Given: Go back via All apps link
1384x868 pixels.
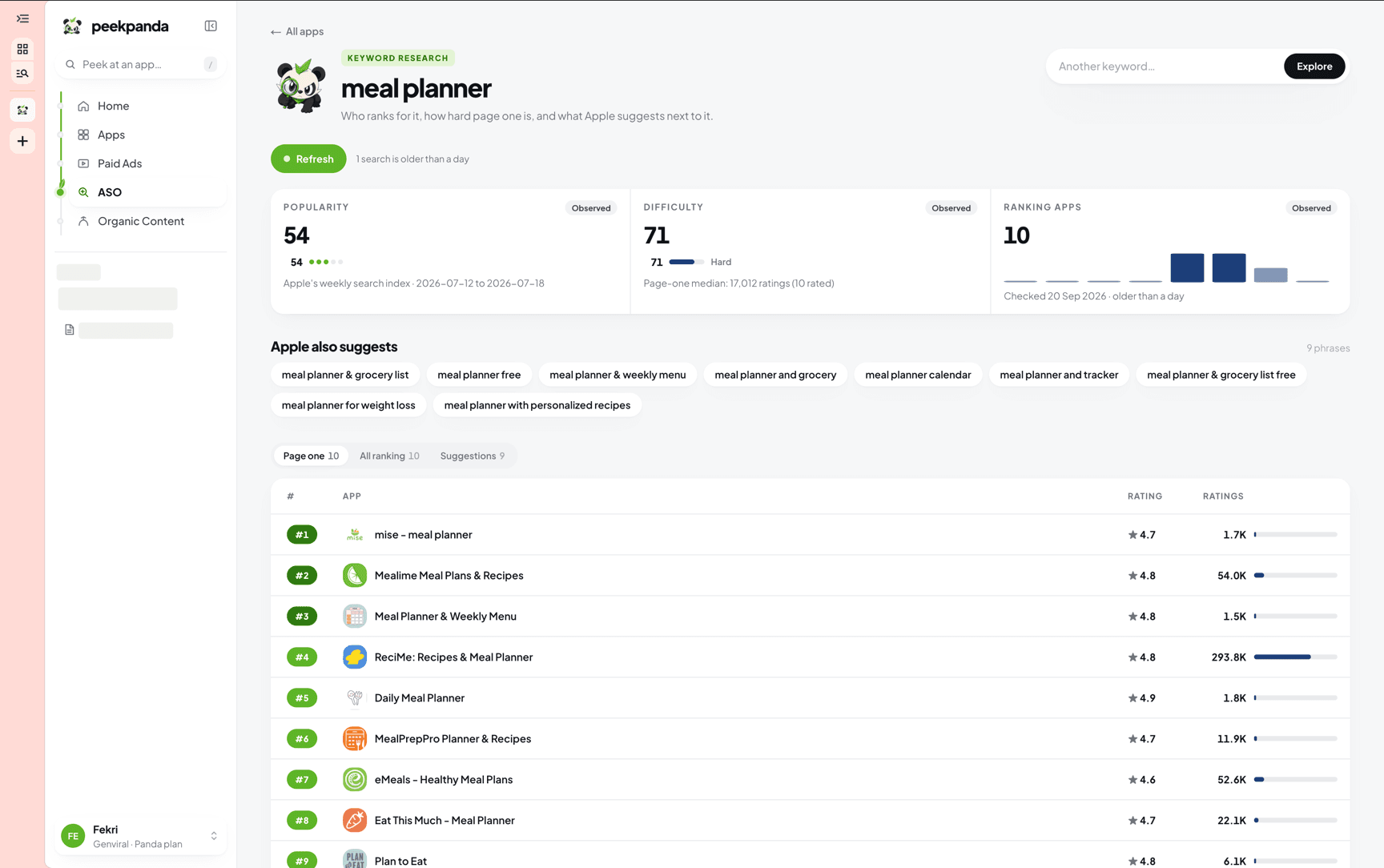Looking at the screenshot, I should point(297,31).
